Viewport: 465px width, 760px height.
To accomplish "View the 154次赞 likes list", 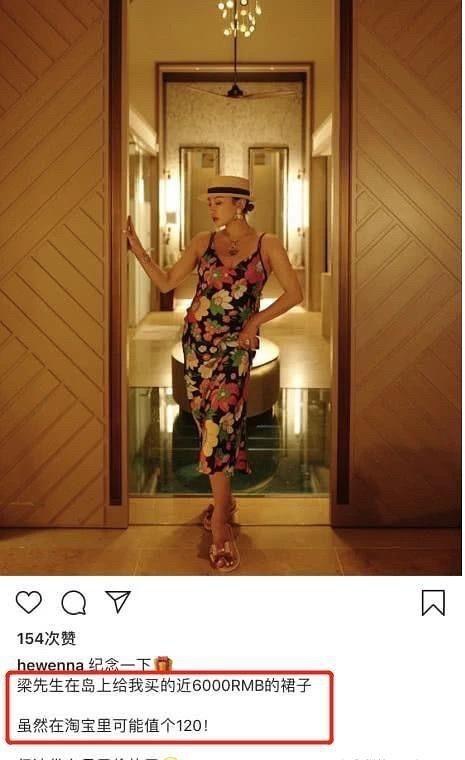I will click(x=47, y=638).
